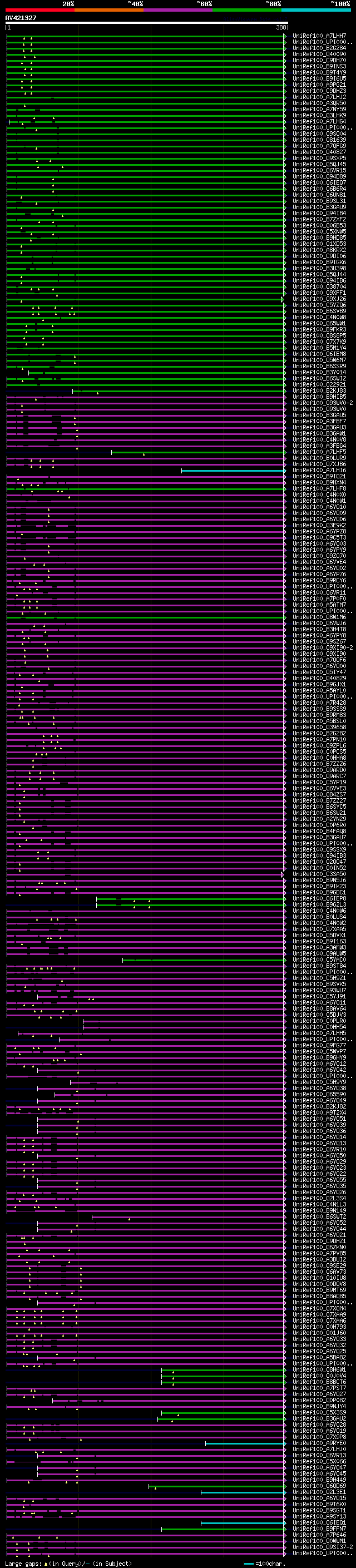Viewport: 356px width, 1568px height.
Task: Select label UniRef100_Q7XAA5
Action: tap(319, 929)
